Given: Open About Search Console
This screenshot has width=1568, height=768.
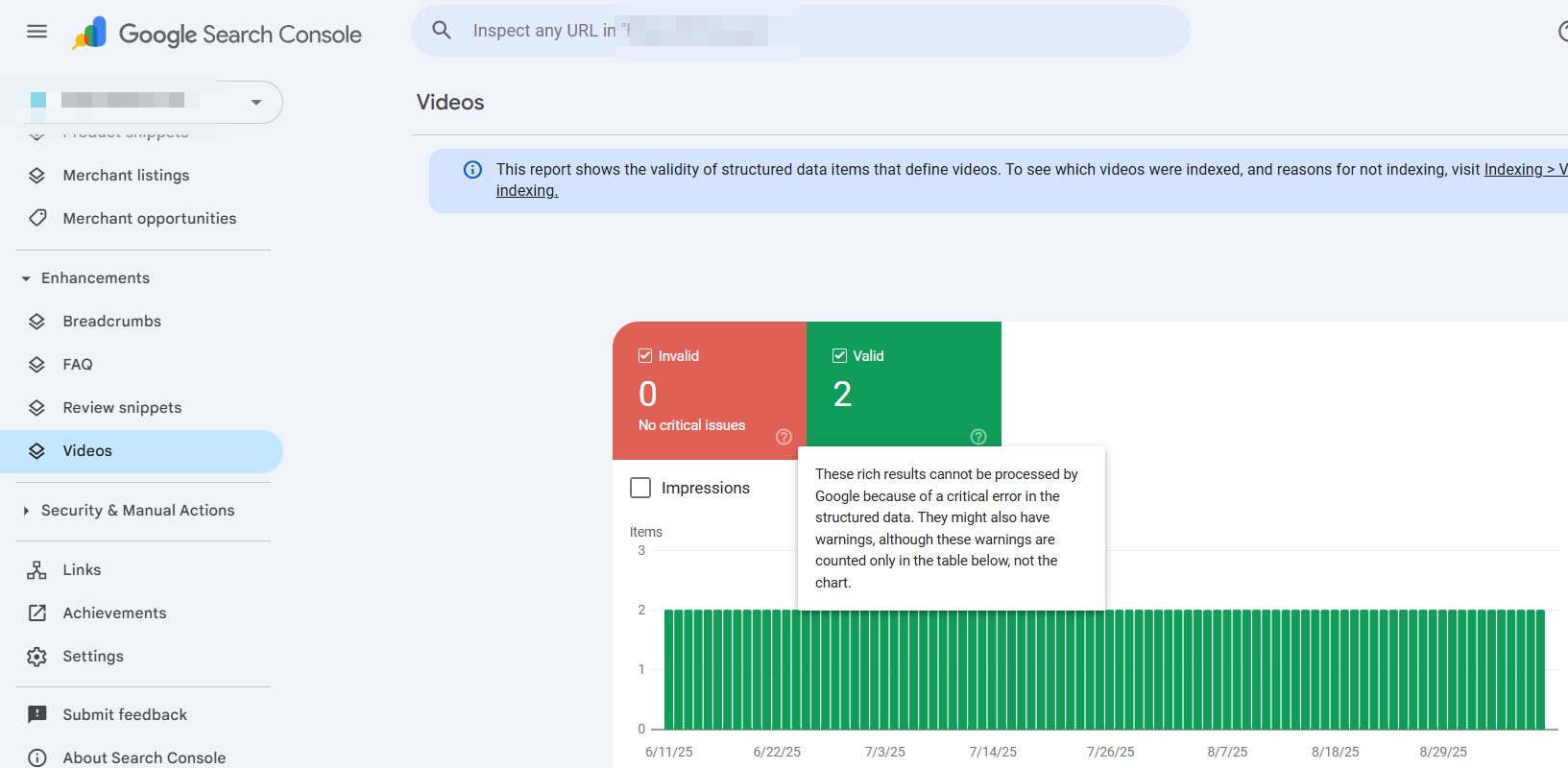Looking at the screenshot, I should pos(144,757).
